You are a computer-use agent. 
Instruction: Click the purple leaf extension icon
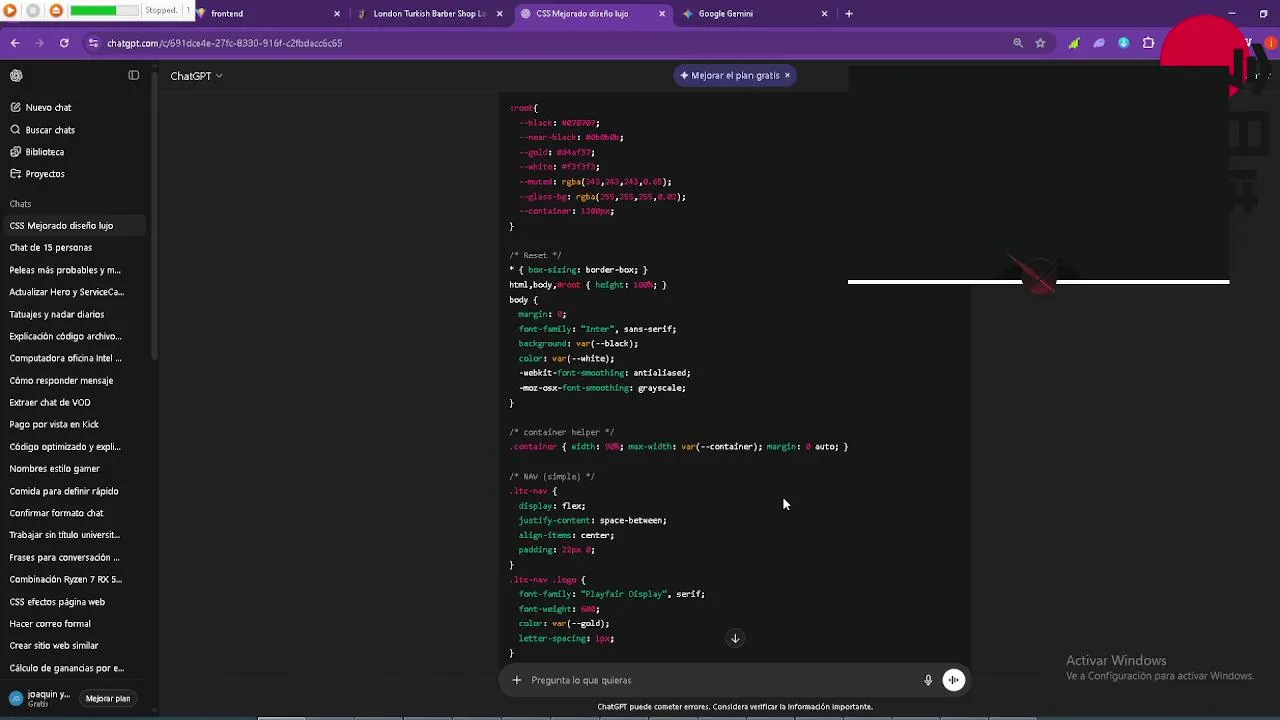[1099, 43]
